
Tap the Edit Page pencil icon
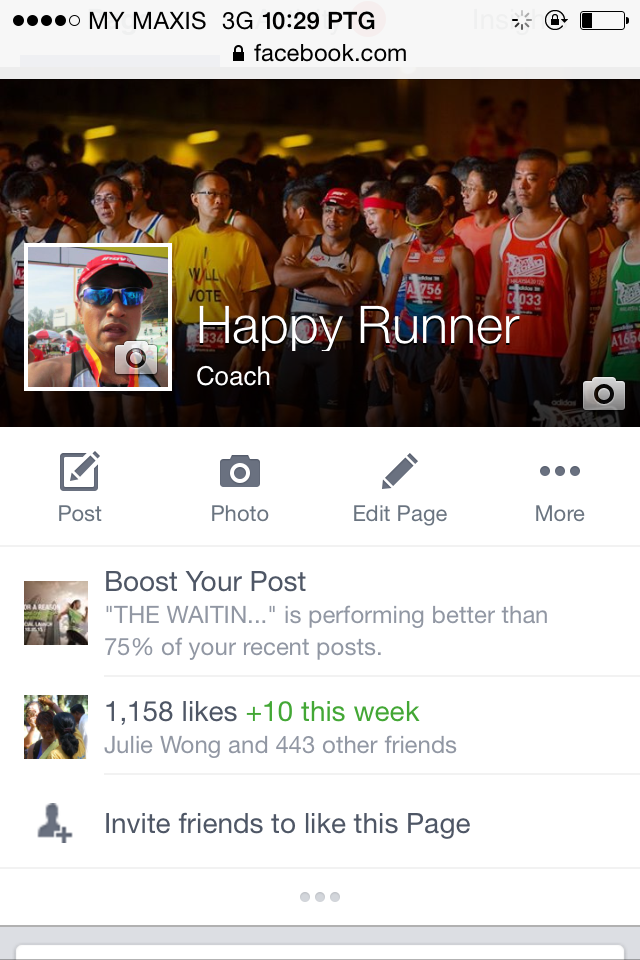tap(400, 471)
